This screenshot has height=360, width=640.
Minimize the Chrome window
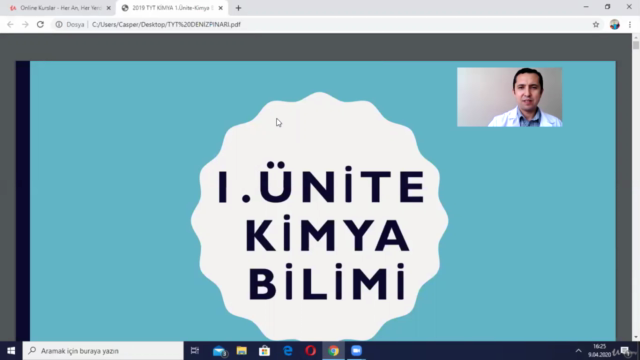tap(586, 7)
